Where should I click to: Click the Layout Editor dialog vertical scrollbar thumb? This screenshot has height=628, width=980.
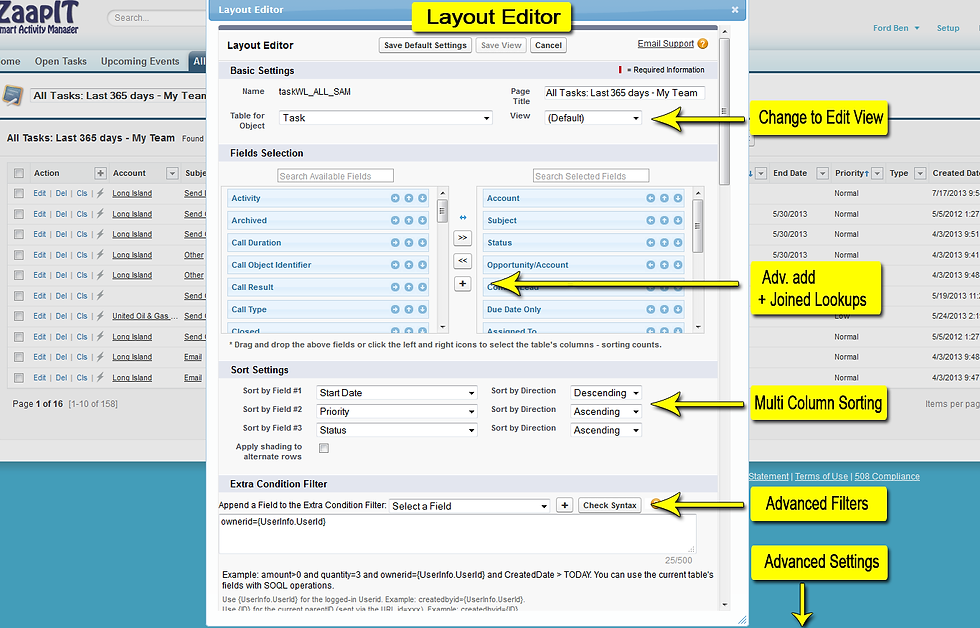[x=724, y=111]
